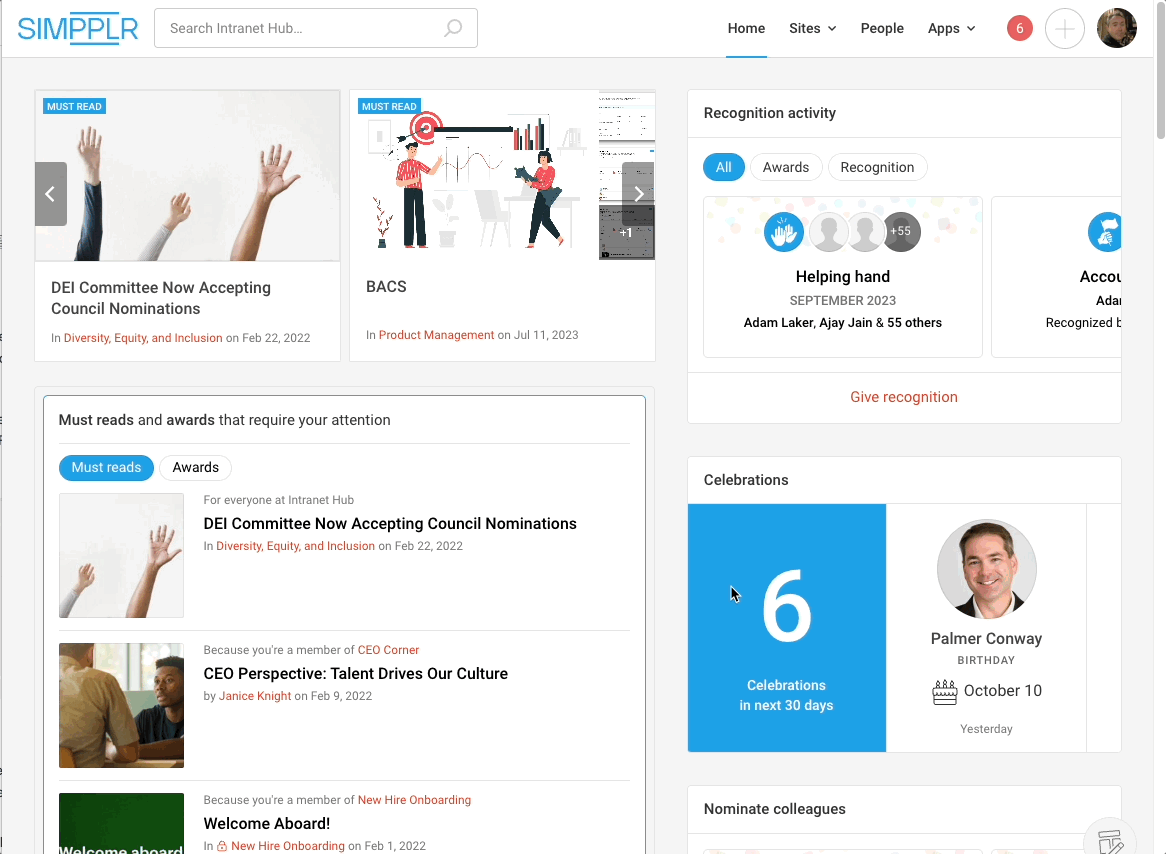The image size is (1166, 854).
Task: Open the People menu item
Action: 882,28
